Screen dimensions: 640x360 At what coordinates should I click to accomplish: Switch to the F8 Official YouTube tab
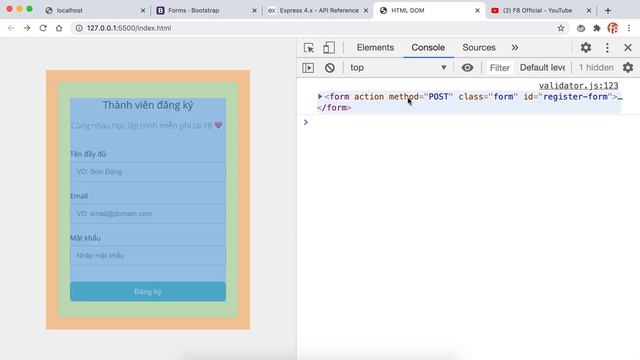pos(540,11)
